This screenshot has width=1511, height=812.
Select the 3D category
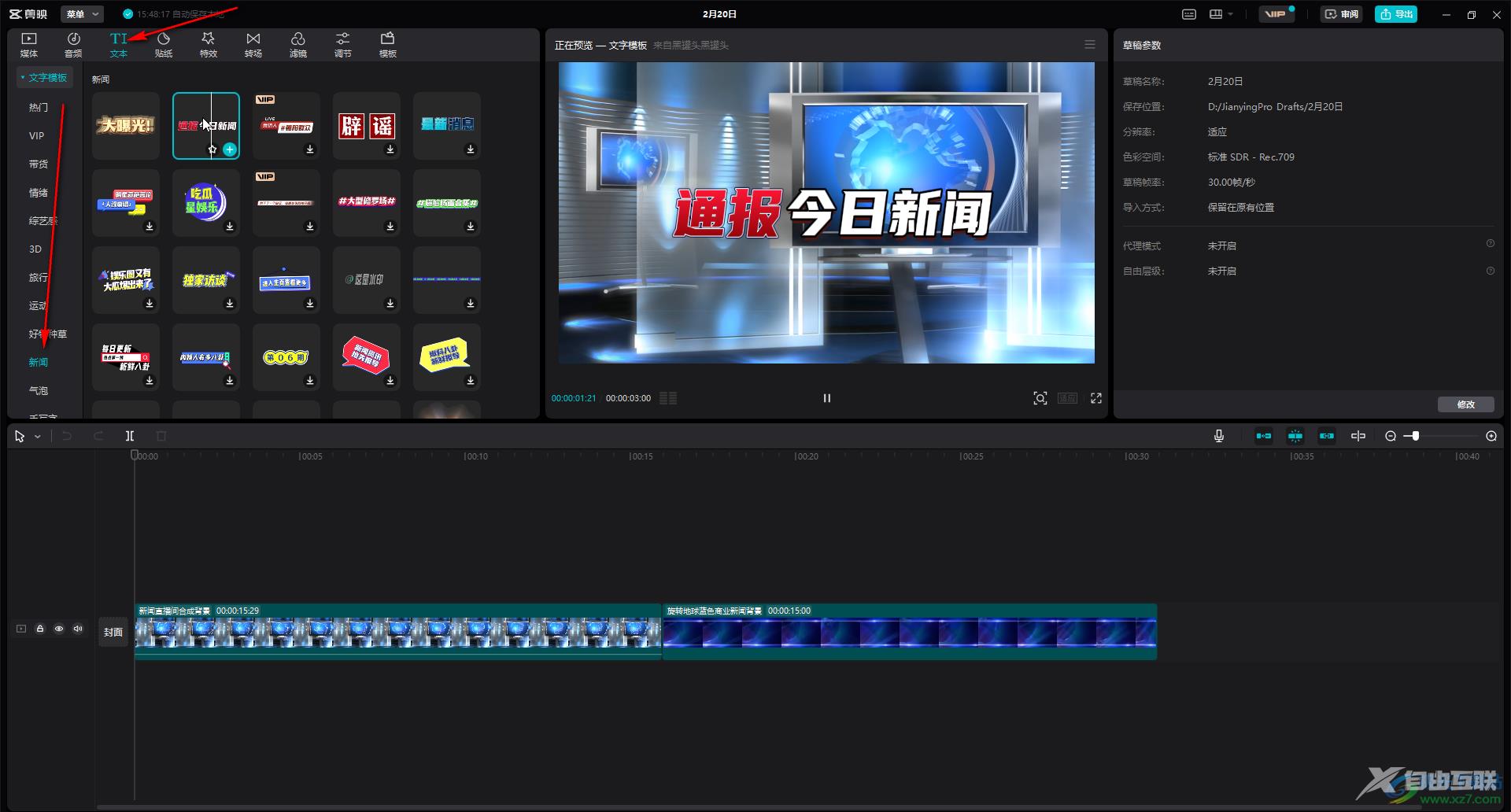[x=35, y=249]
